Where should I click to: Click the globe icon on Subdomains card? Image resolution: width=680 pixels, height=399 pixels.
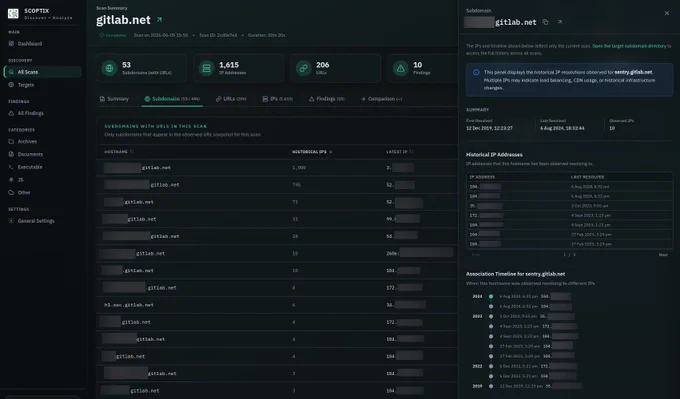pos(109,68)
